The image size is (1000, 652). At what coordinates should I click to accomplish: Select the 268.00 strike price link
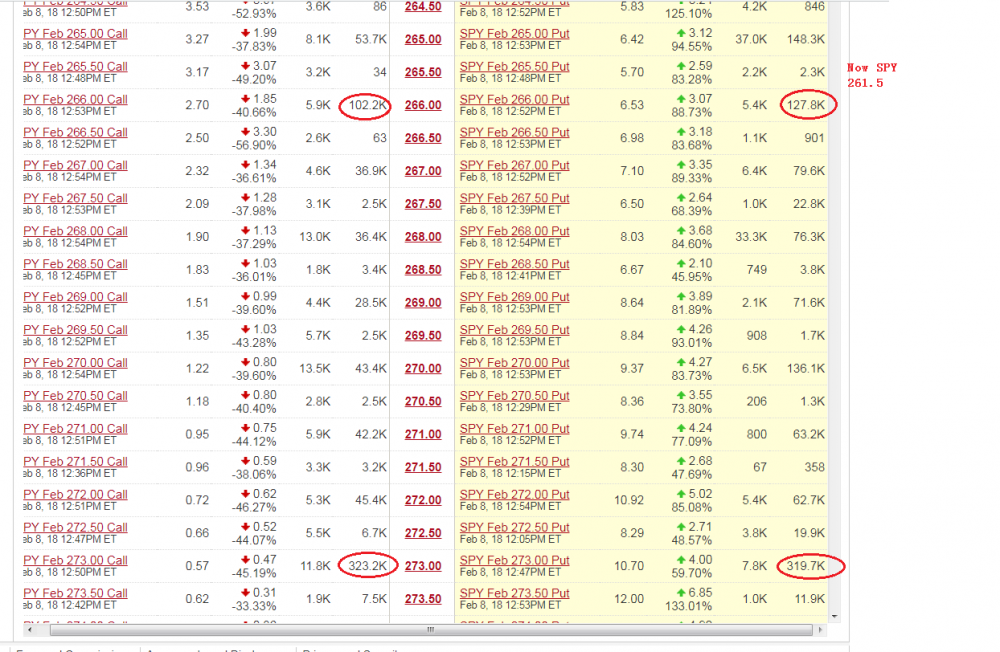pos(423,237)
